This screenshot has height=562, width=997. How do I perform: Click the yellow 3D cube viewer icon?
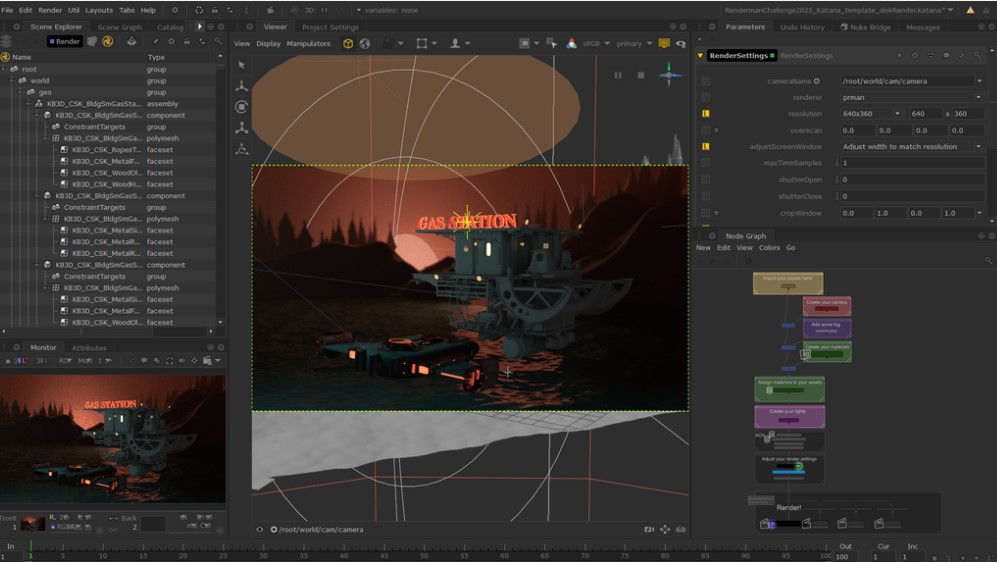tap(348, 44)
